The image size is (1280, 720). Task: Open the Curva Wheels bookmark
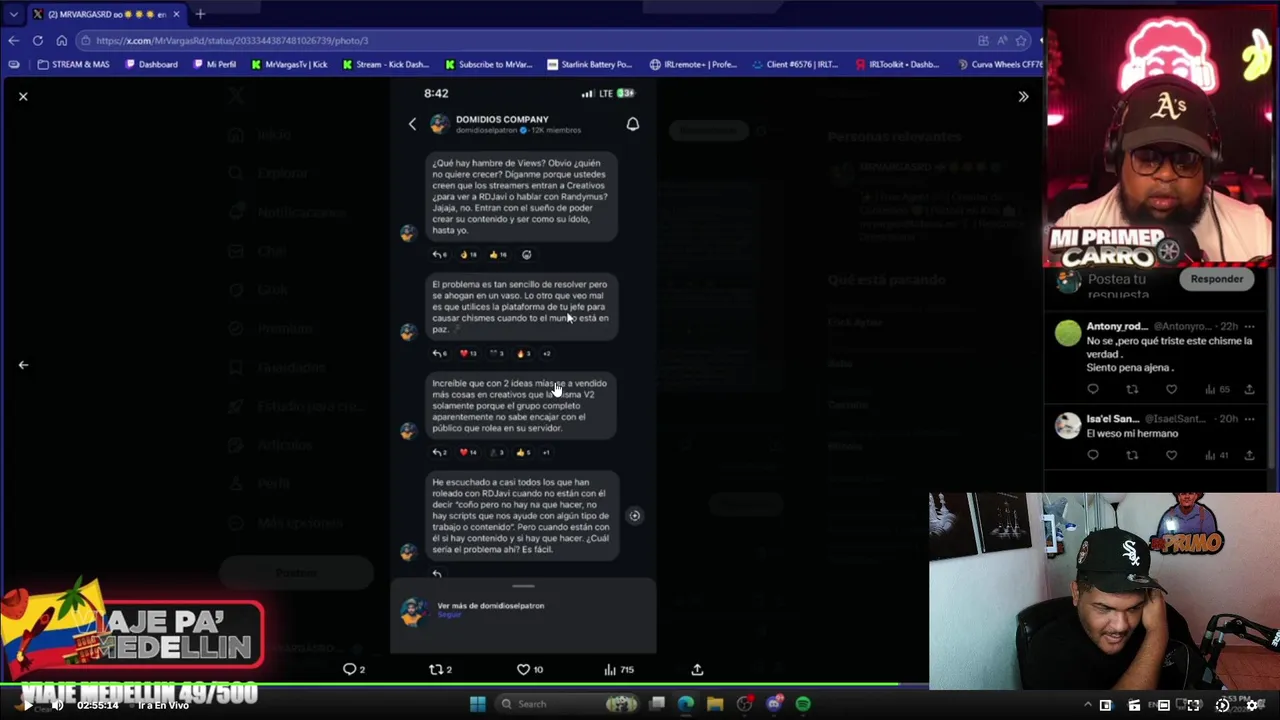[x=999, y=64]
